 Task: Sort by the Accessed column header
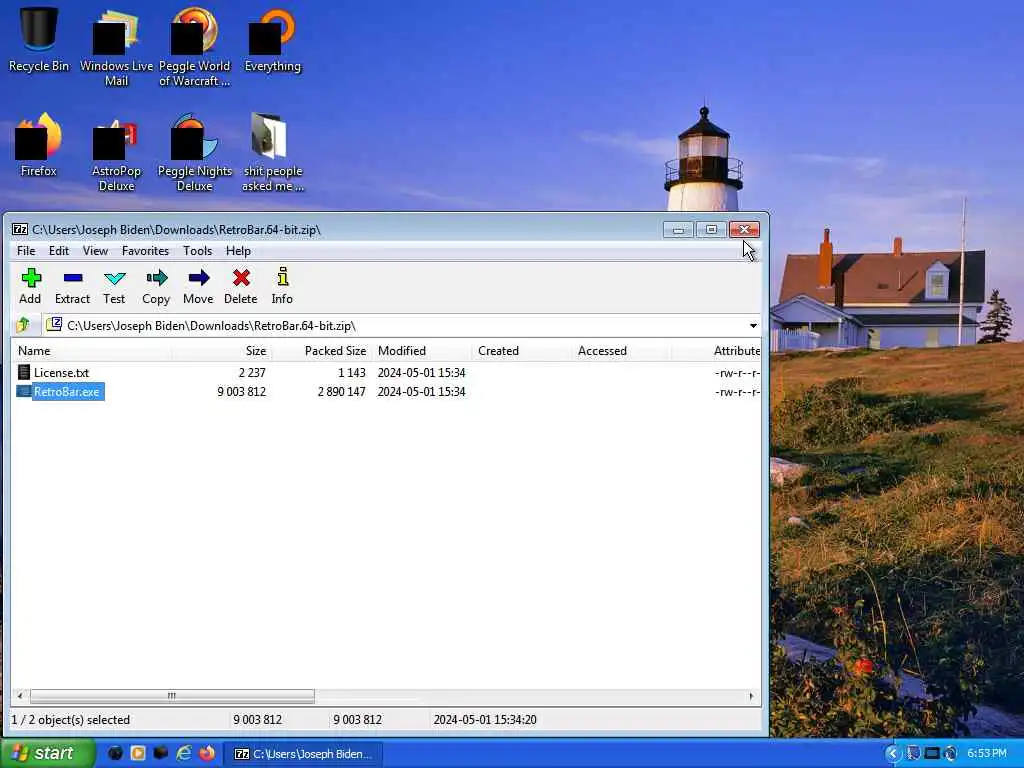click(622, 351)
